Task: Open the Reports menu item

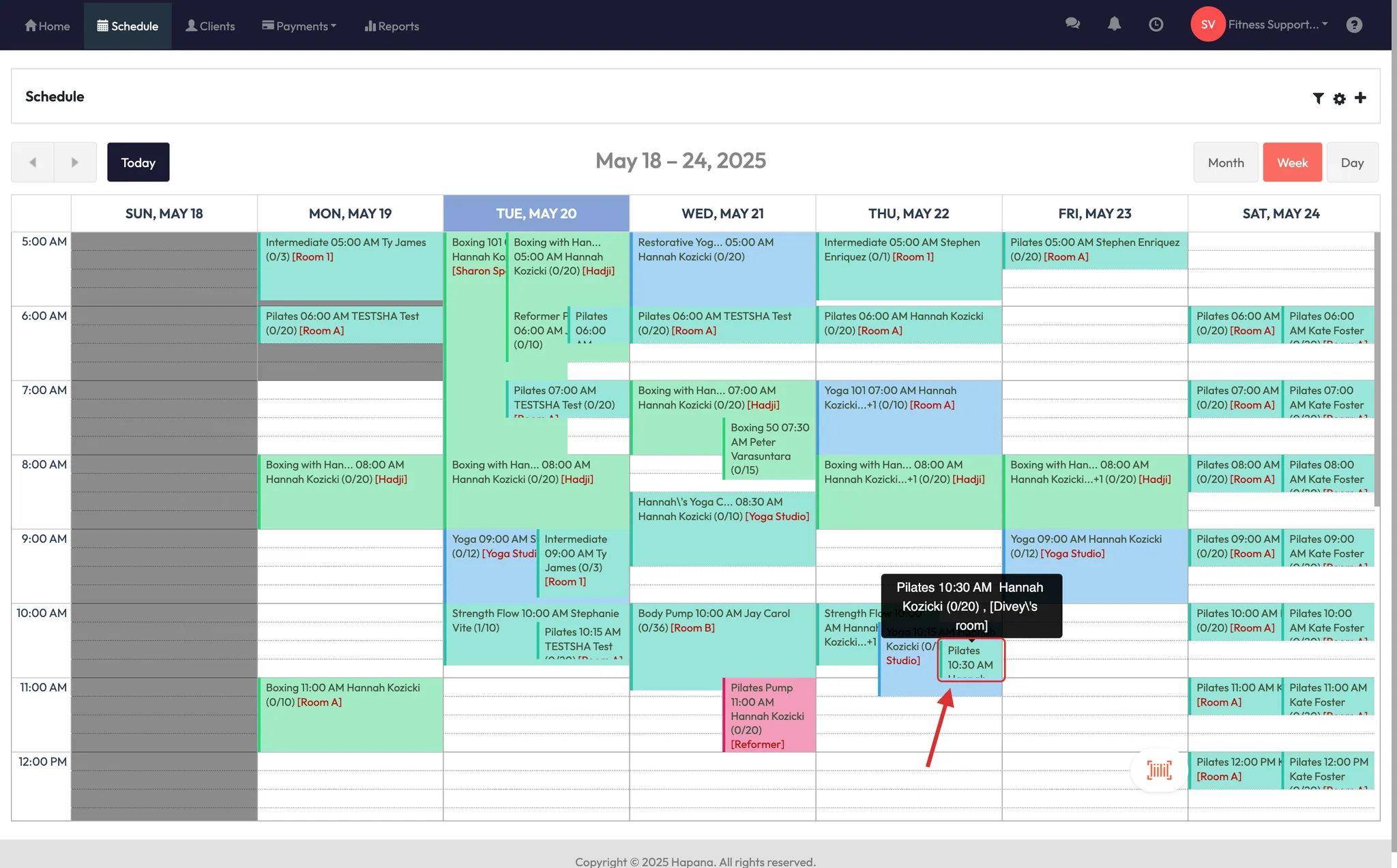Action: [x=392, y=26]
